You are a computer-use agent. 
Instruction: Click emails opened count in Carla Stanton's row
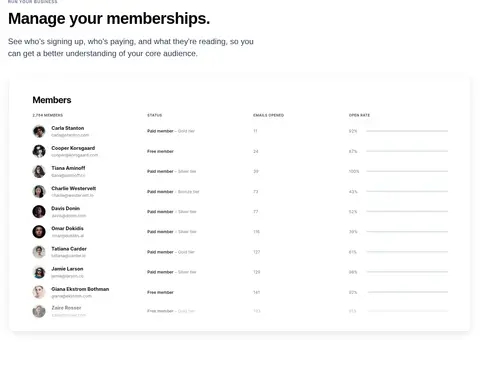255,131
